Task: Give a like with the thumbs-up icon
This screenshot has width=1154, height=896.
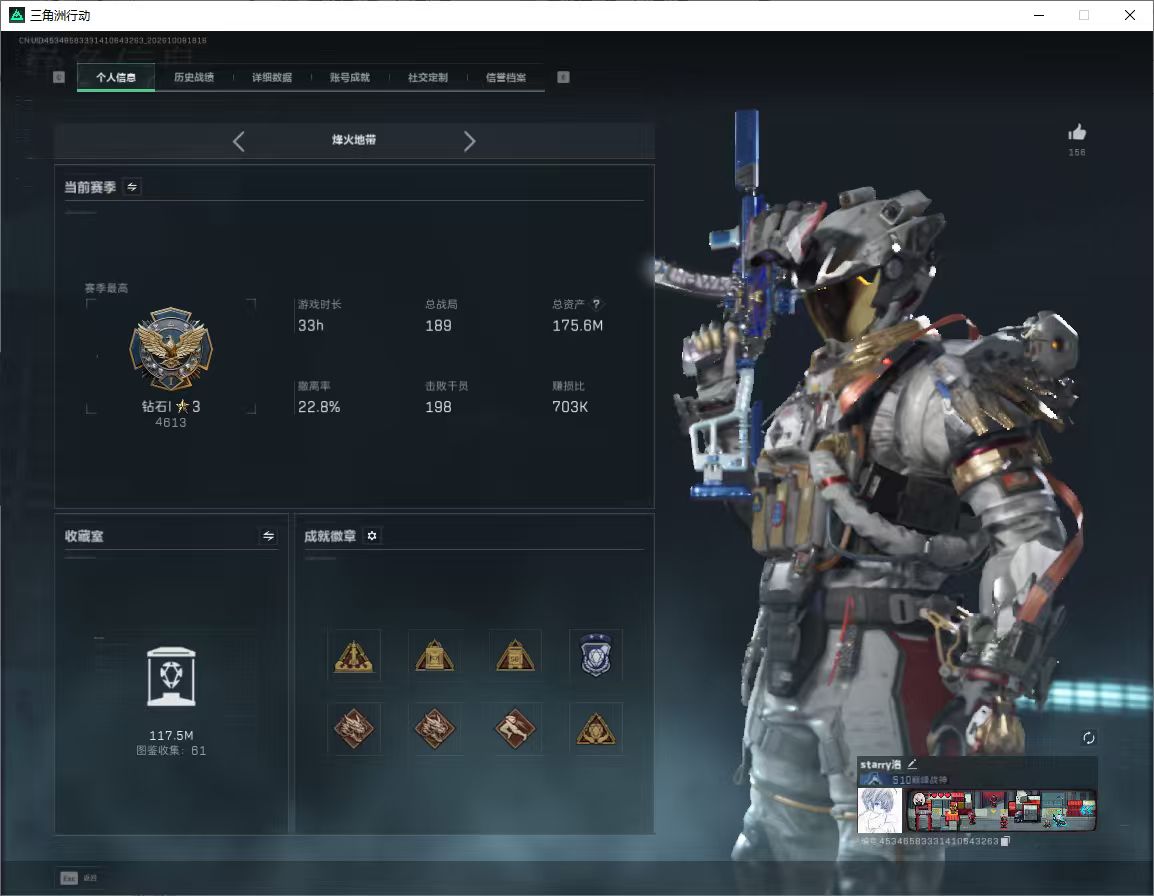Action: [x=1077, y=133]
